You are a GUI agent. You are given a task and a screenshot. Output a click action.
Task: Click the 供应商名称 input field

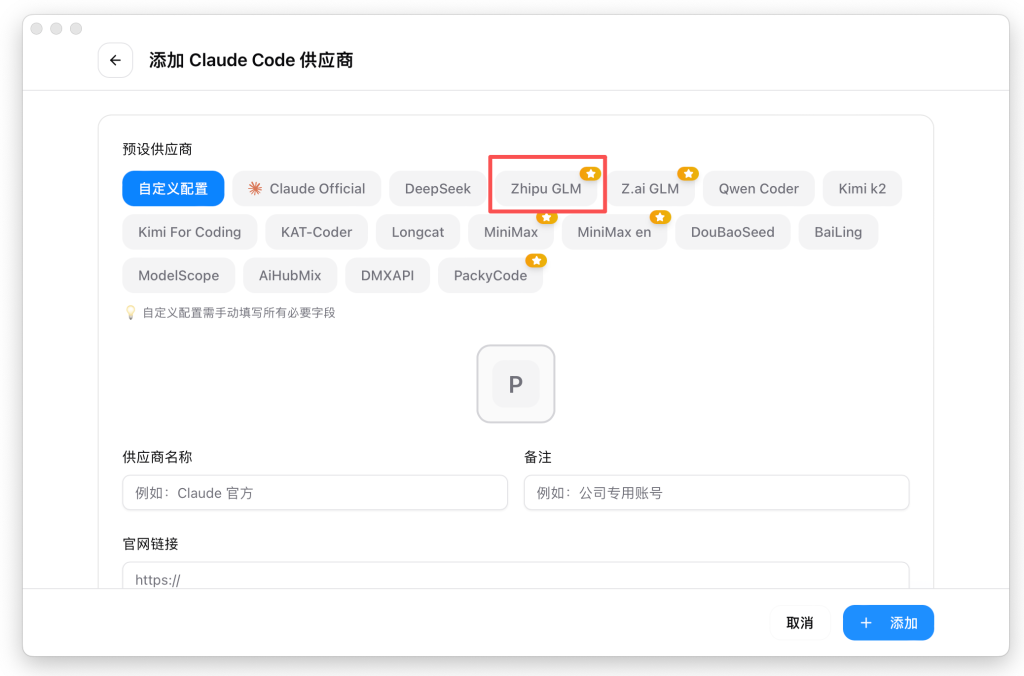pos(315,493)
